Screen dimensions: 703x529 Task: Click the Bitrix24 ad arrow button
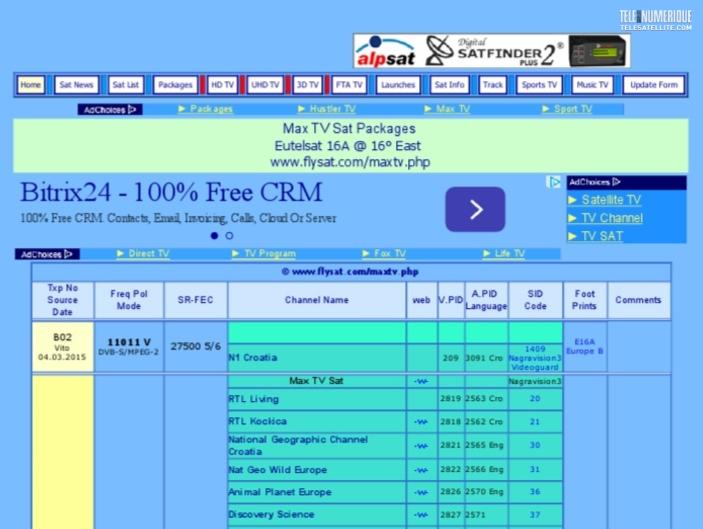point(474,209)
